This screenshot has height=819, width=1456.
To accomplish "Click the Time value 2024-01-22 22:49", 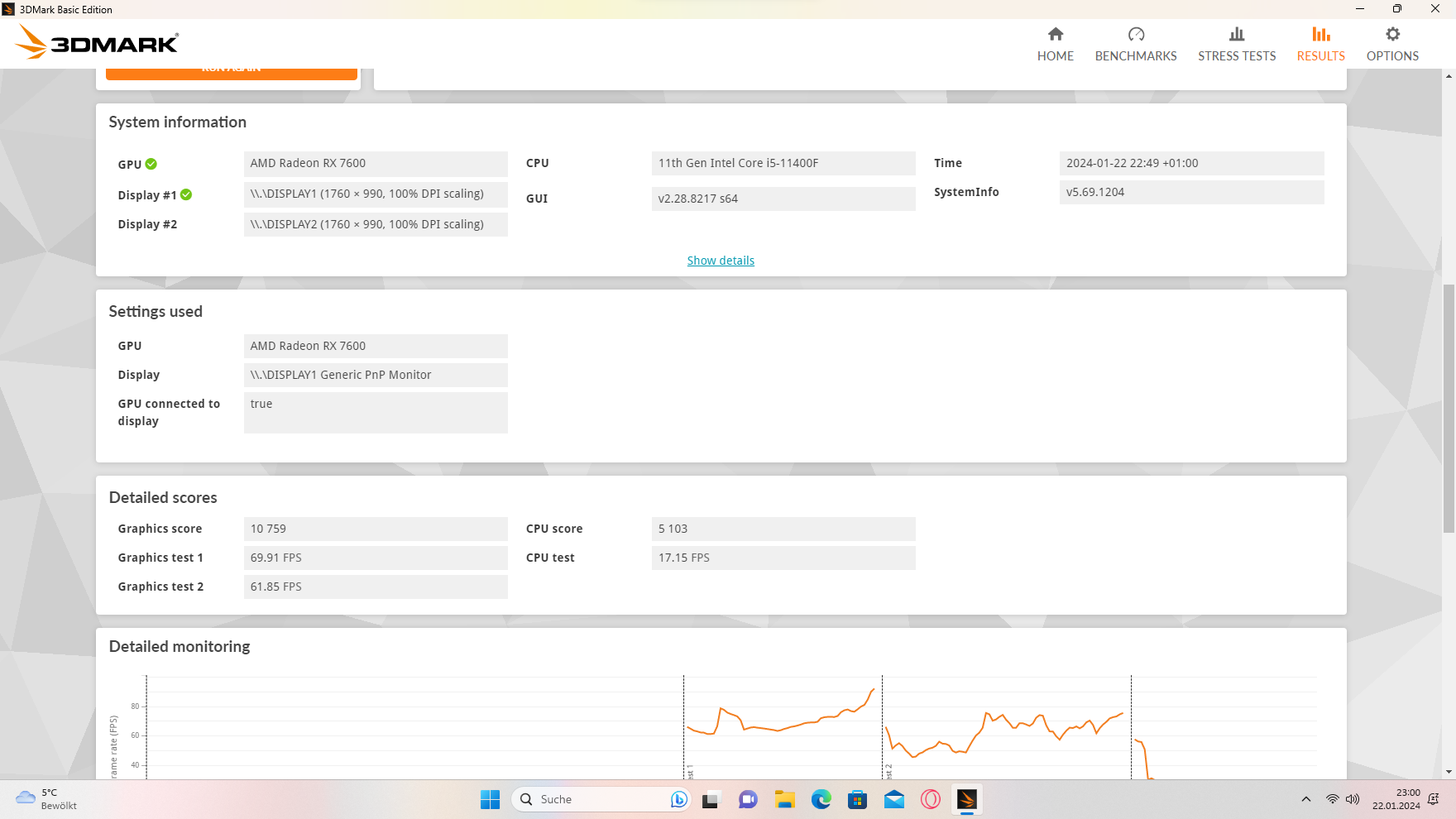I will click(1191, 163).
